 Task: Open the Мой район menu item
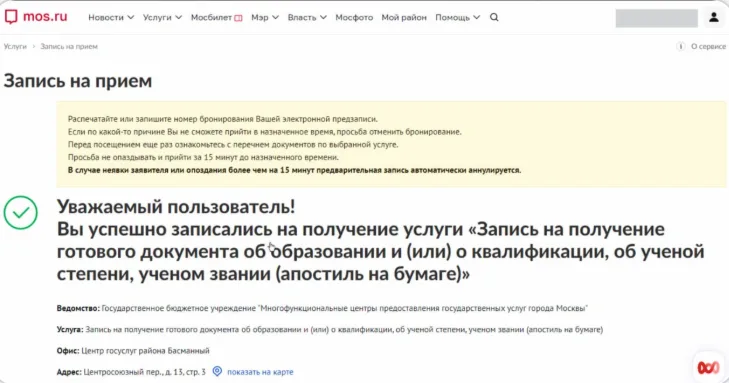tap(404, 17)
